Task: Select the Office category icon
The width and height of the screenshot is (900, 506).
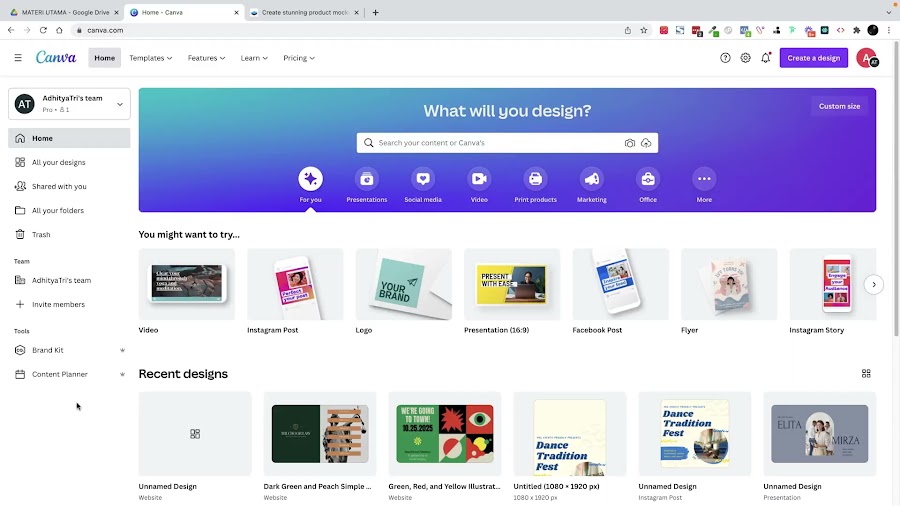Action: pyautogui.click(x=648, y=179)
